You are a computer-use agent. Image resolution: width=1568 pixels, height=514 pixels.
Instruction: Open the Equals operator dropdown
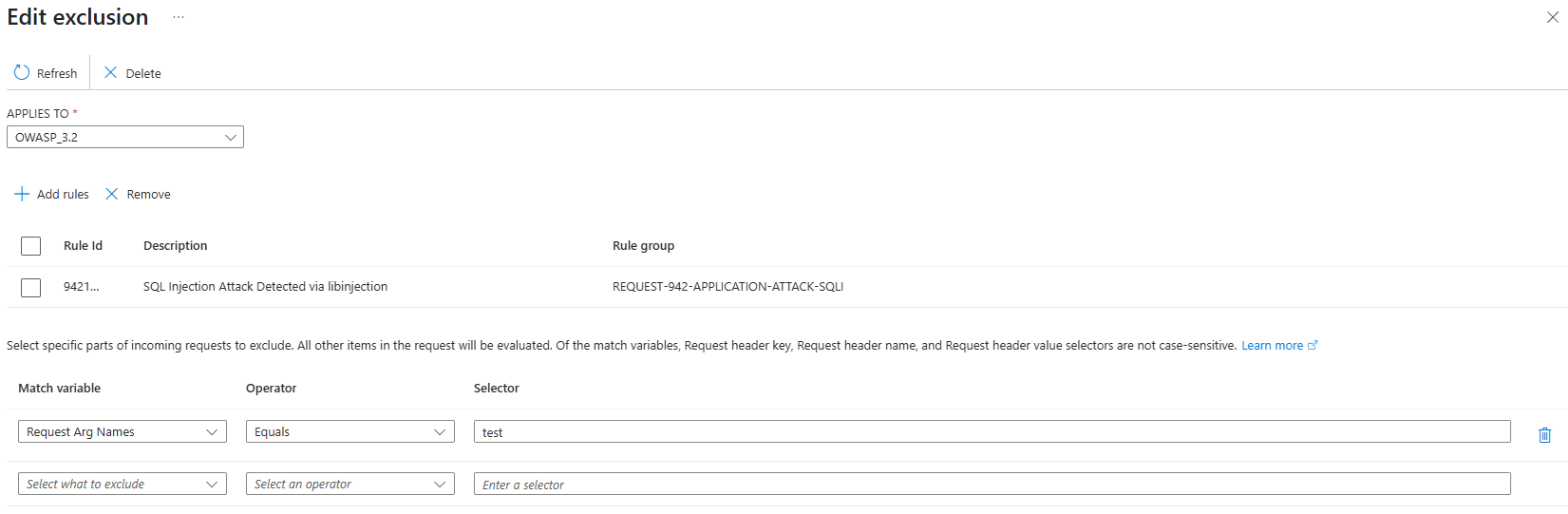pos(350,431)
